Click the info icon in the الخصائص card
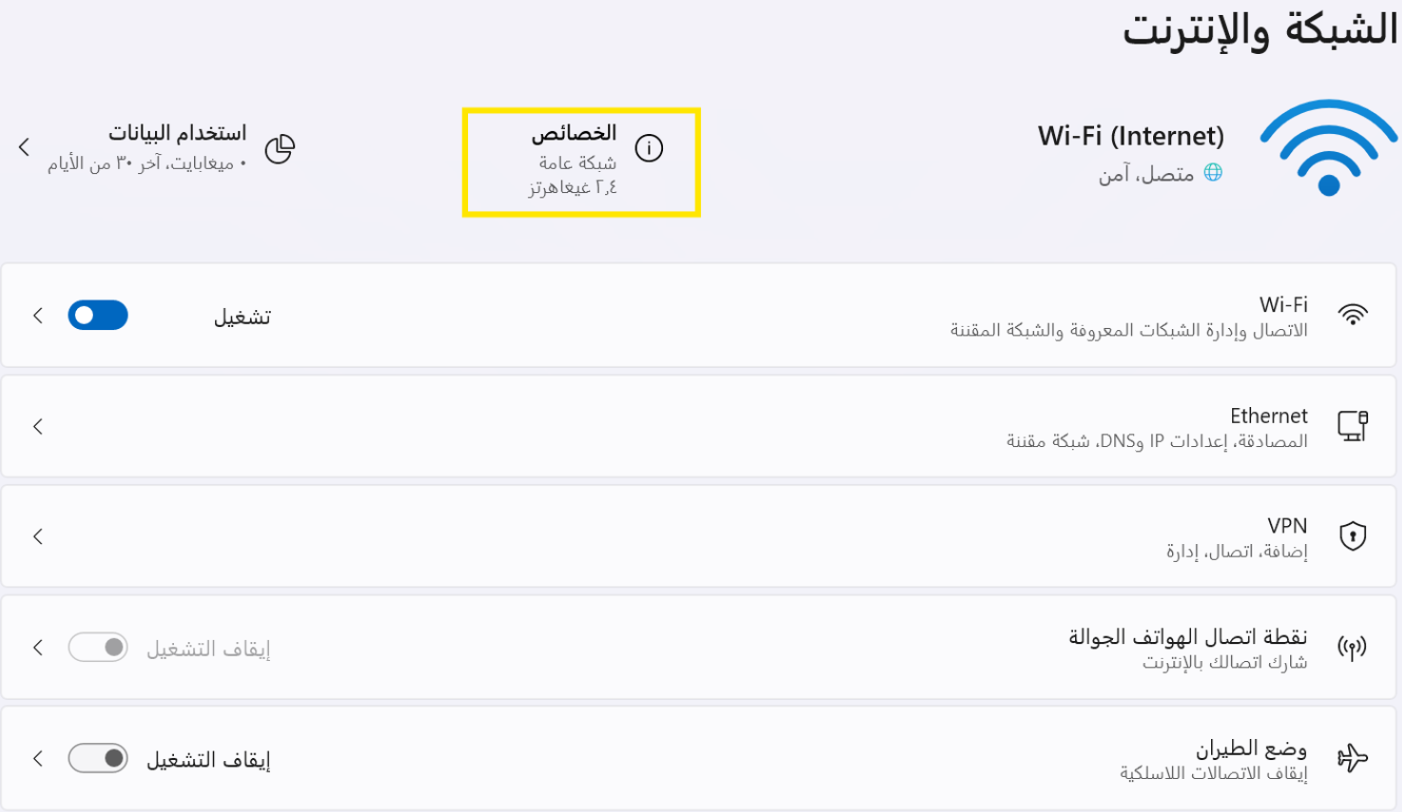Image resolution: width=1402 pixels, height=812 pixels. (650, 146)
